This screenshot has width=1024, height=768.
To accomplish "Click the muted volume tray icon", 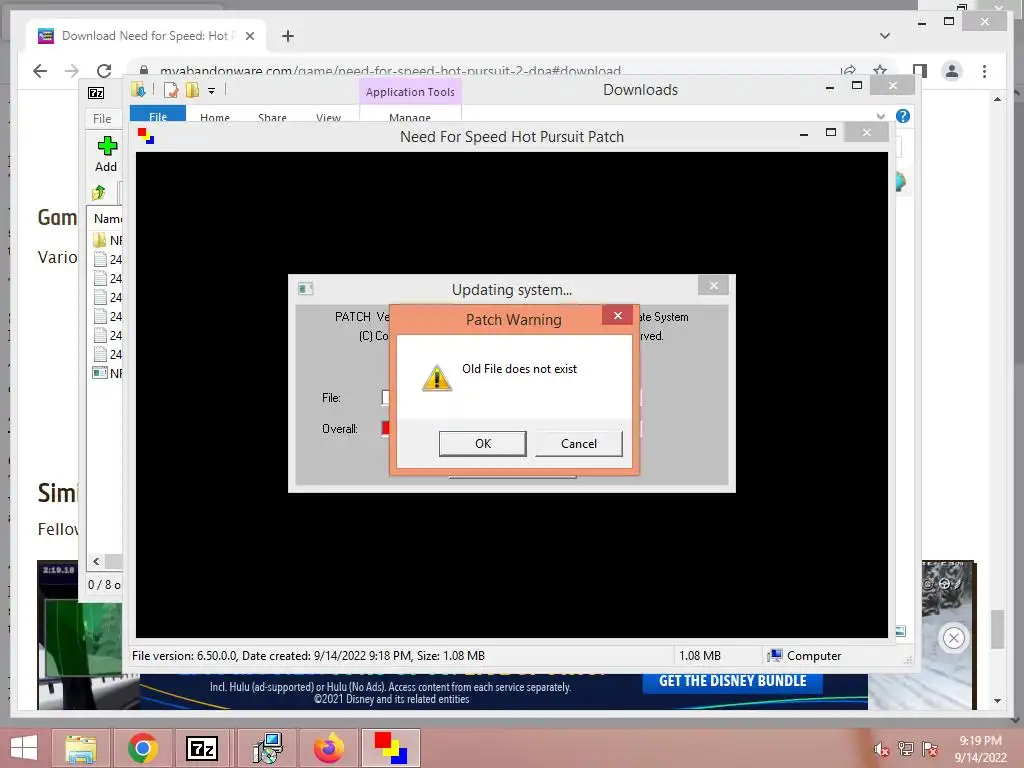I will (x=881, y=749).
